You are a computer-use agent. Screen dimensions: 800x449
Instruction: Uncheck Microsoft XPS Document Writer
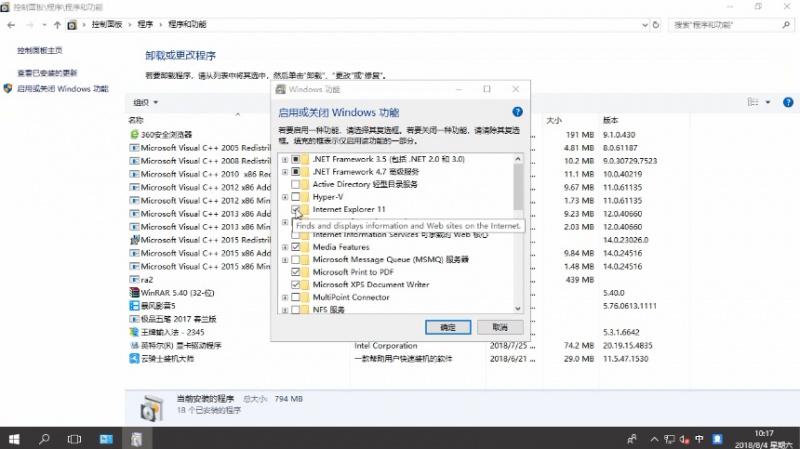[295, 285]
